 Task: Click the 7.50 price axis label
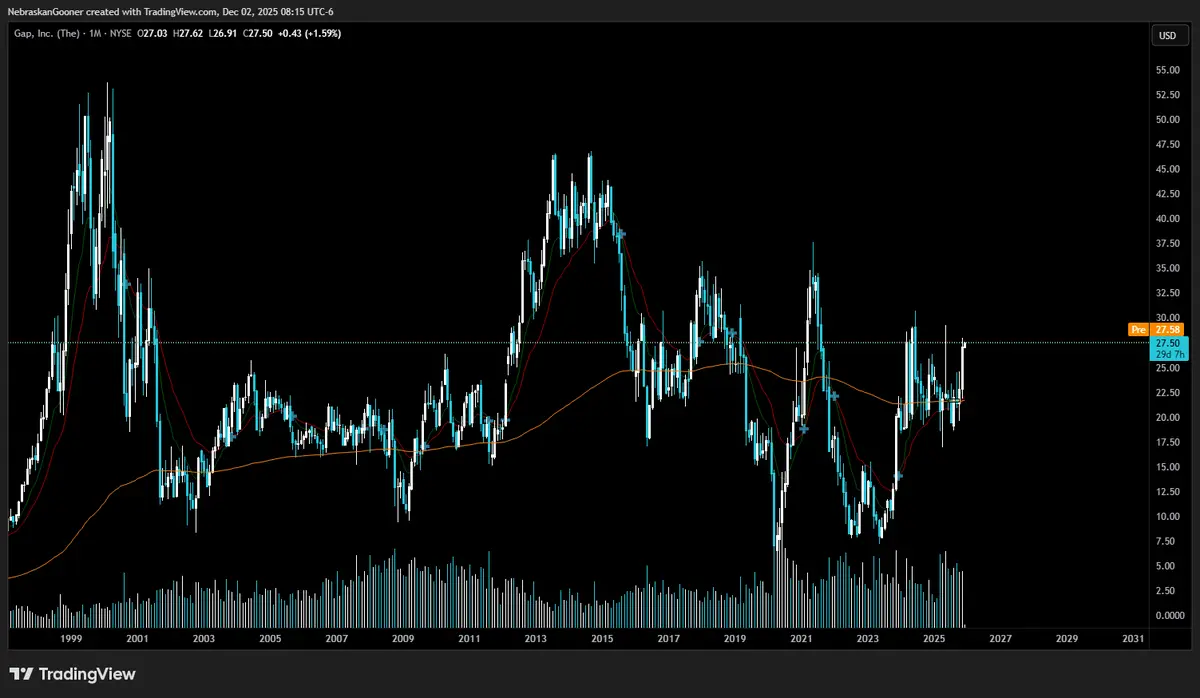click(1167, 541)
